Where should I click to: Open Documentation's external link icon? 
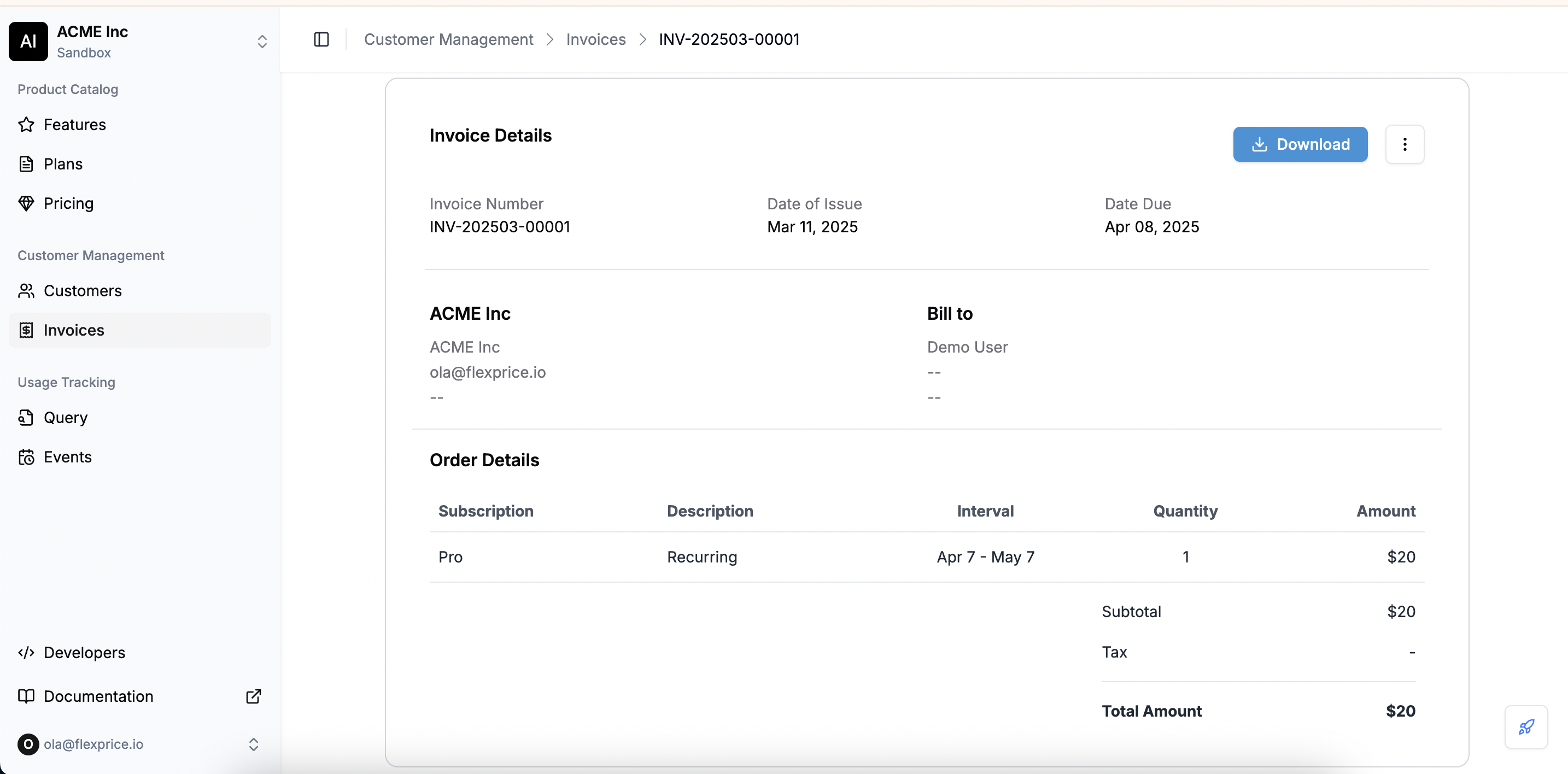[253, 696]
